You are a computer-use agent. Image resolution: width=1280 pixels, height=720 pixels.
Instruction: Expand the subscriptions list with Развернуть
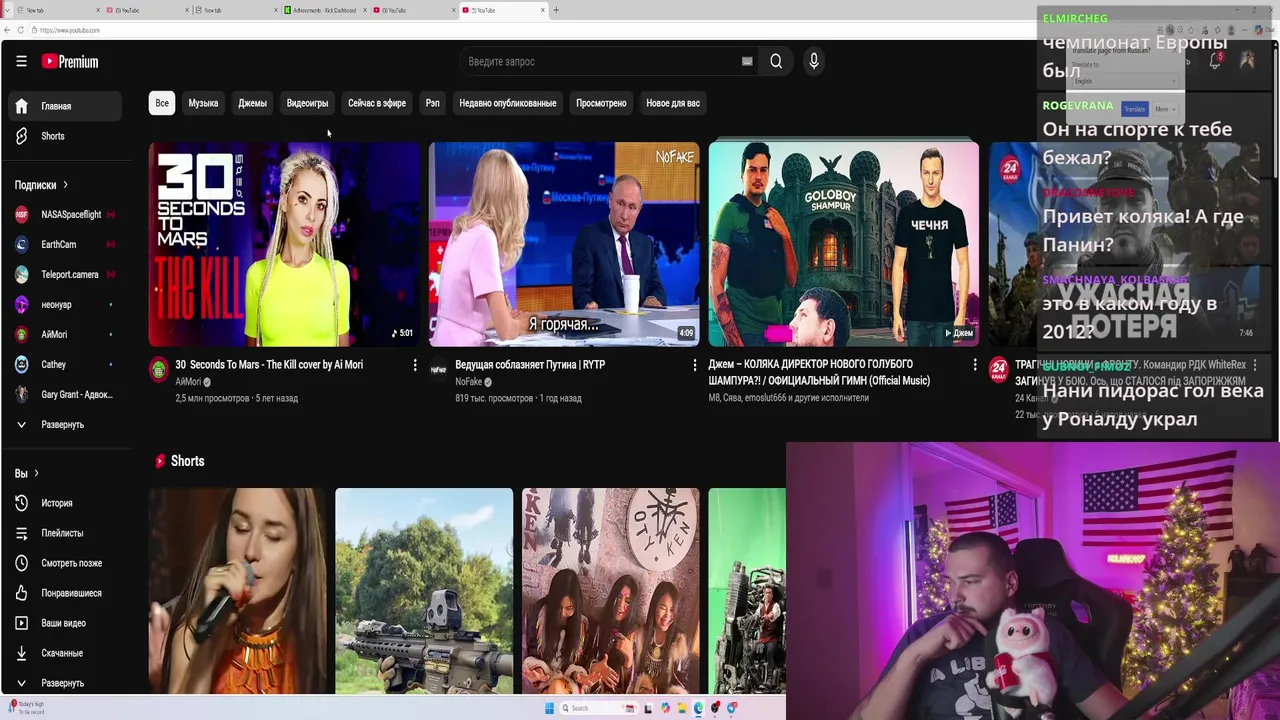click(x=65, y=424)
